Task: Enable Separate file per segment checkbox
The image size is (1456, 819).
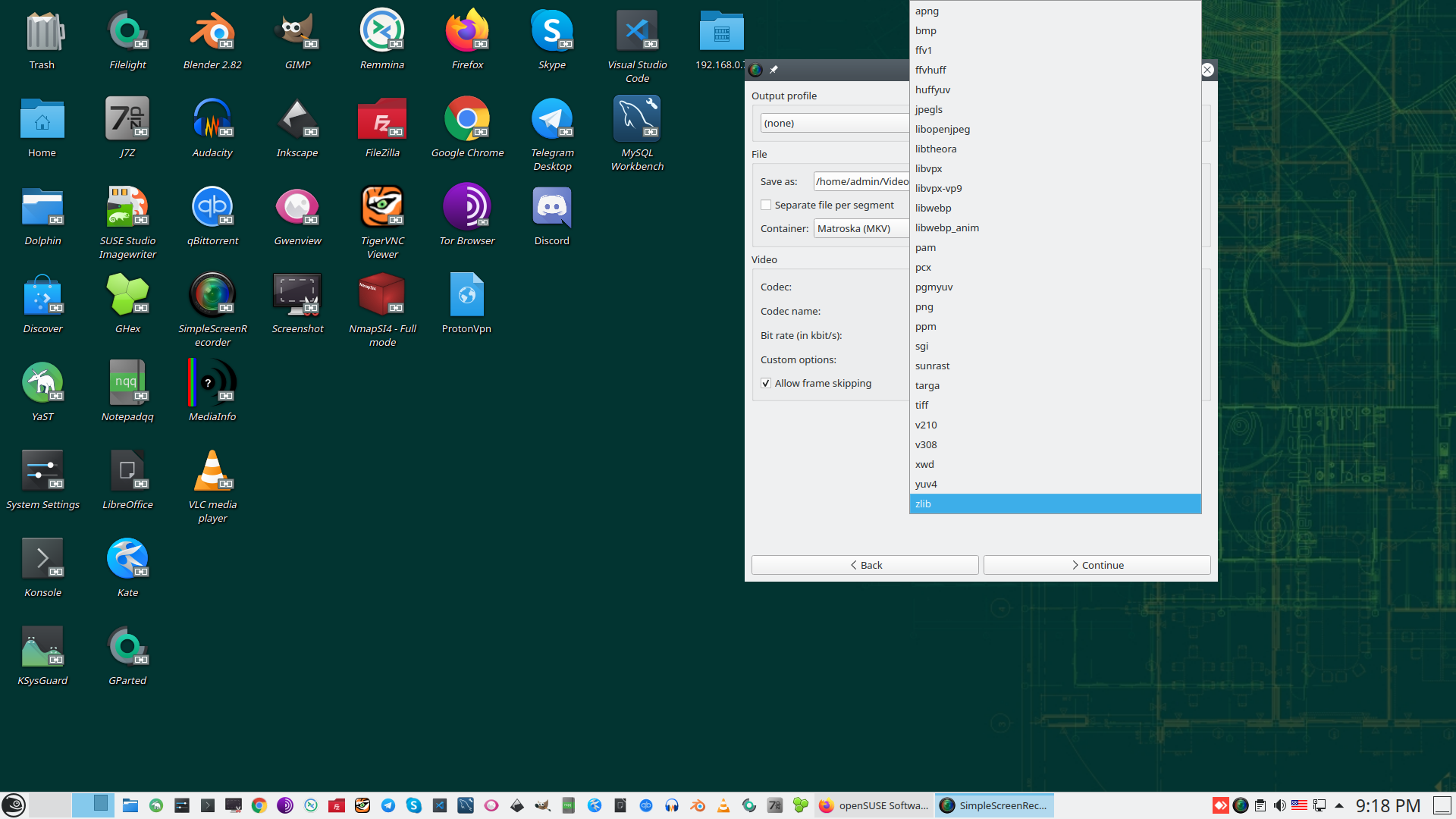Action: click(x=766, y=206)
